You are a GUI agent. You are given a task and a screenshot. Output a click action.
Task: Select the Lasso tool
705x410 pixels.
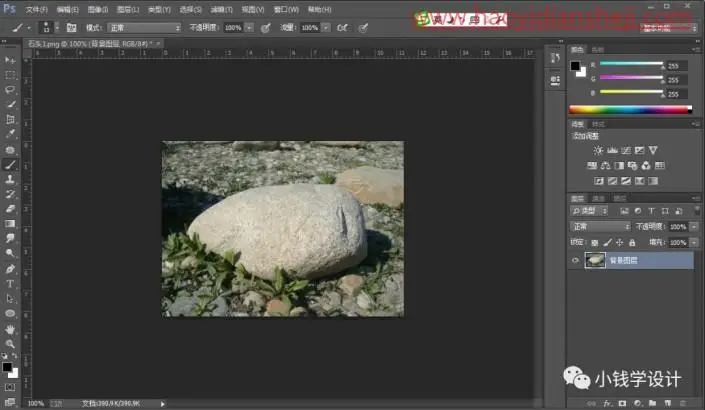10,89
